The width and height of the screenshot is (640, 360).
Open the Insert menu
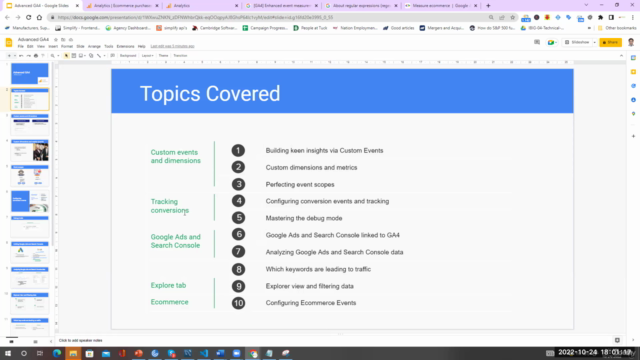click(53, 47)
